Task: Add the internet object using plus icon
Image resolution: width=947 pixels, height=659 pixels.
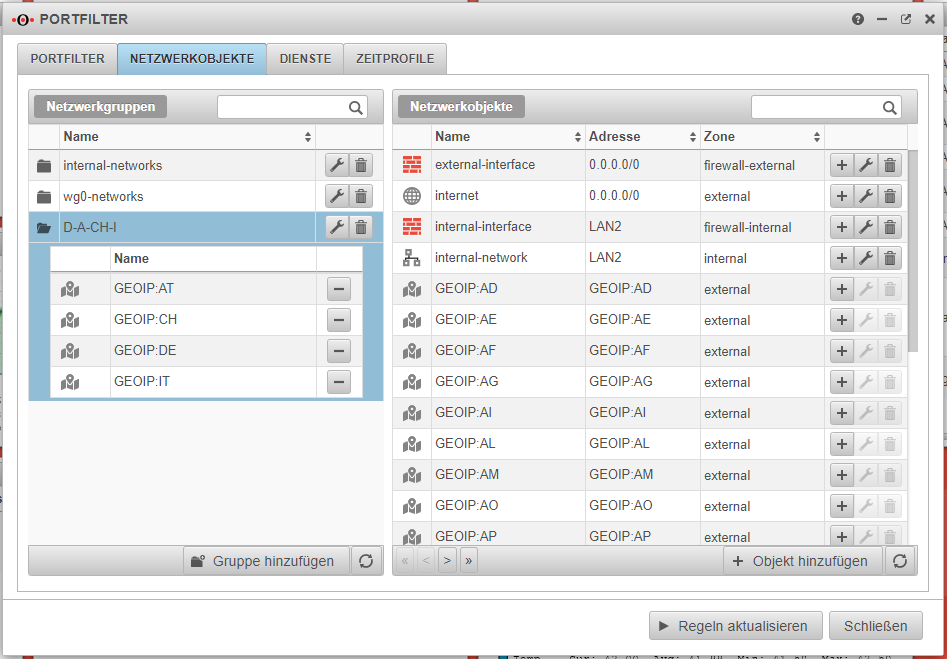Action: 842,196
